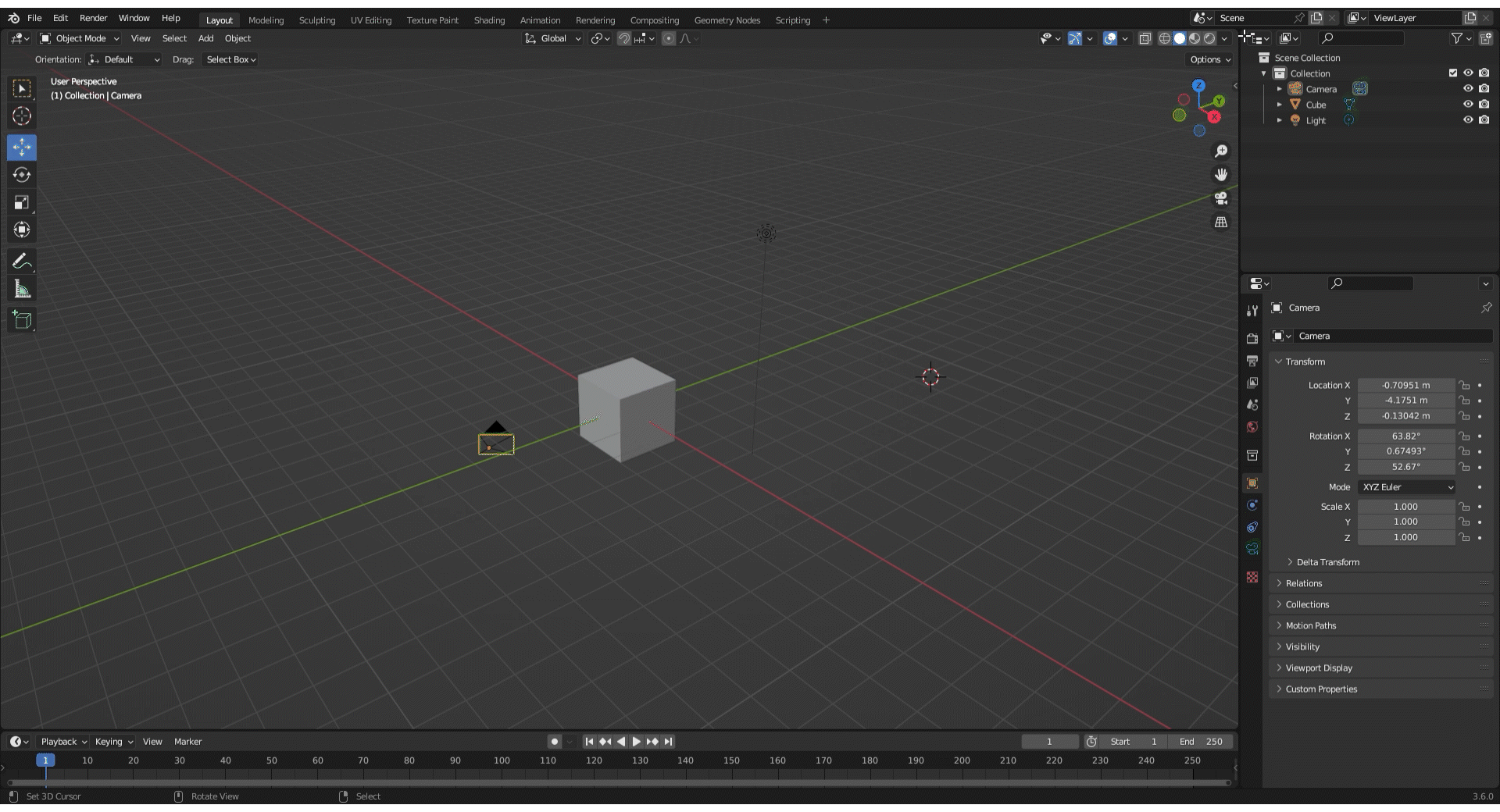Viewport: 1500px width, 812px height.
Task: Click the End frame field
Action: [1201, 742]
